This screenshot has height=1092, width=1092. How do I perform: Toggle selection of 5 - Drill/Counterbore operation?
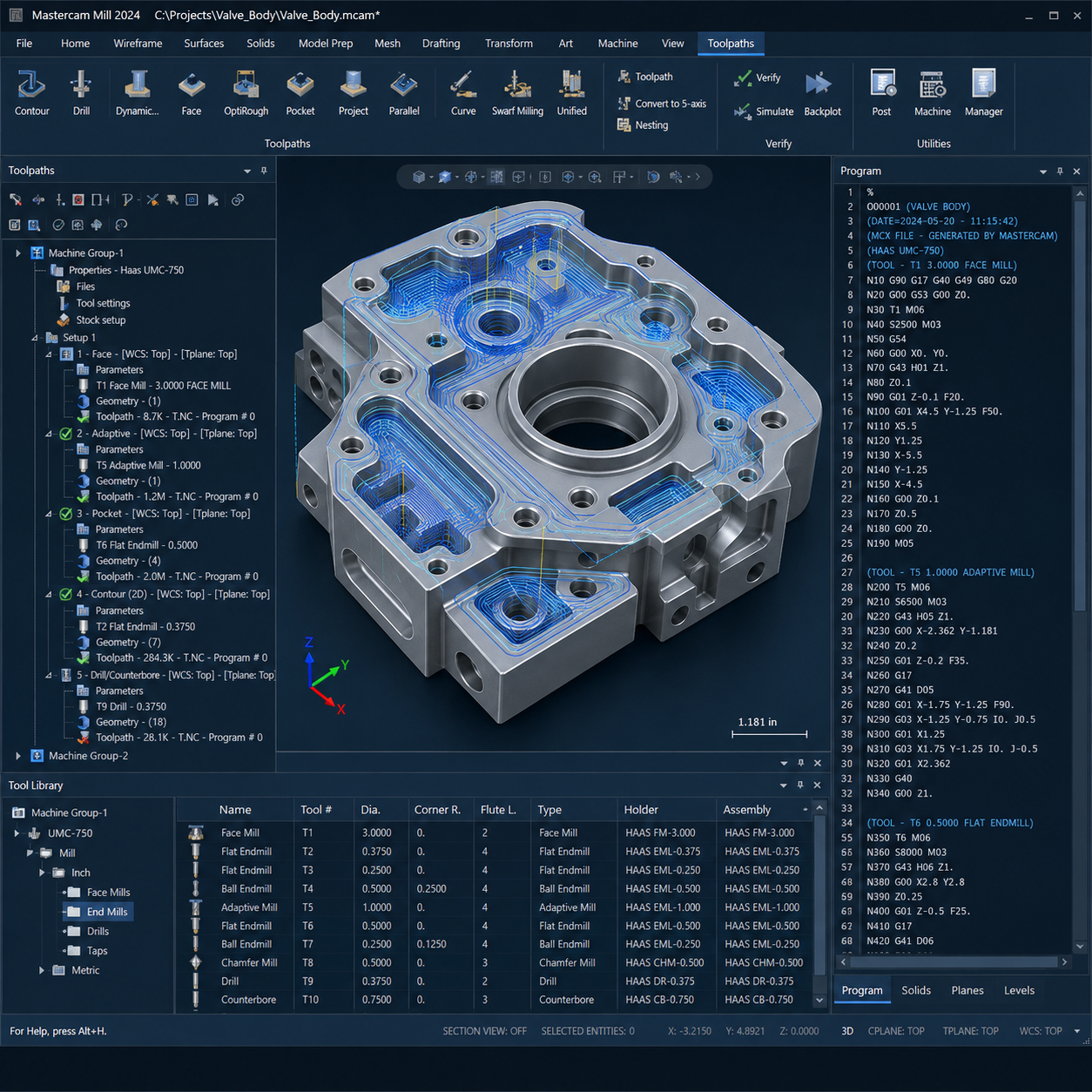point(66,675)
